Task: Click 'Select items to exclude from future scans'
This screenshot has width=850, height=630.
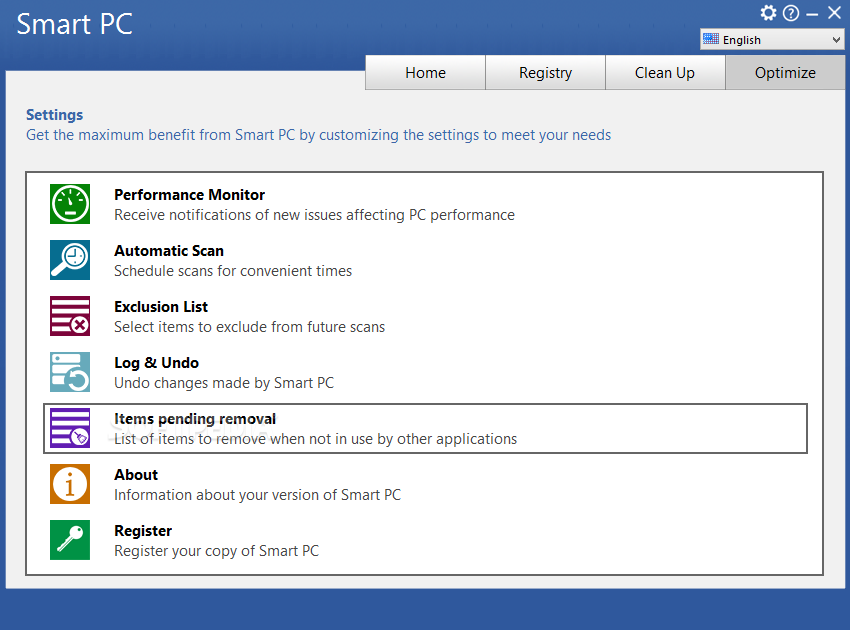Action: pyautogui.click(x=249, y=327)
